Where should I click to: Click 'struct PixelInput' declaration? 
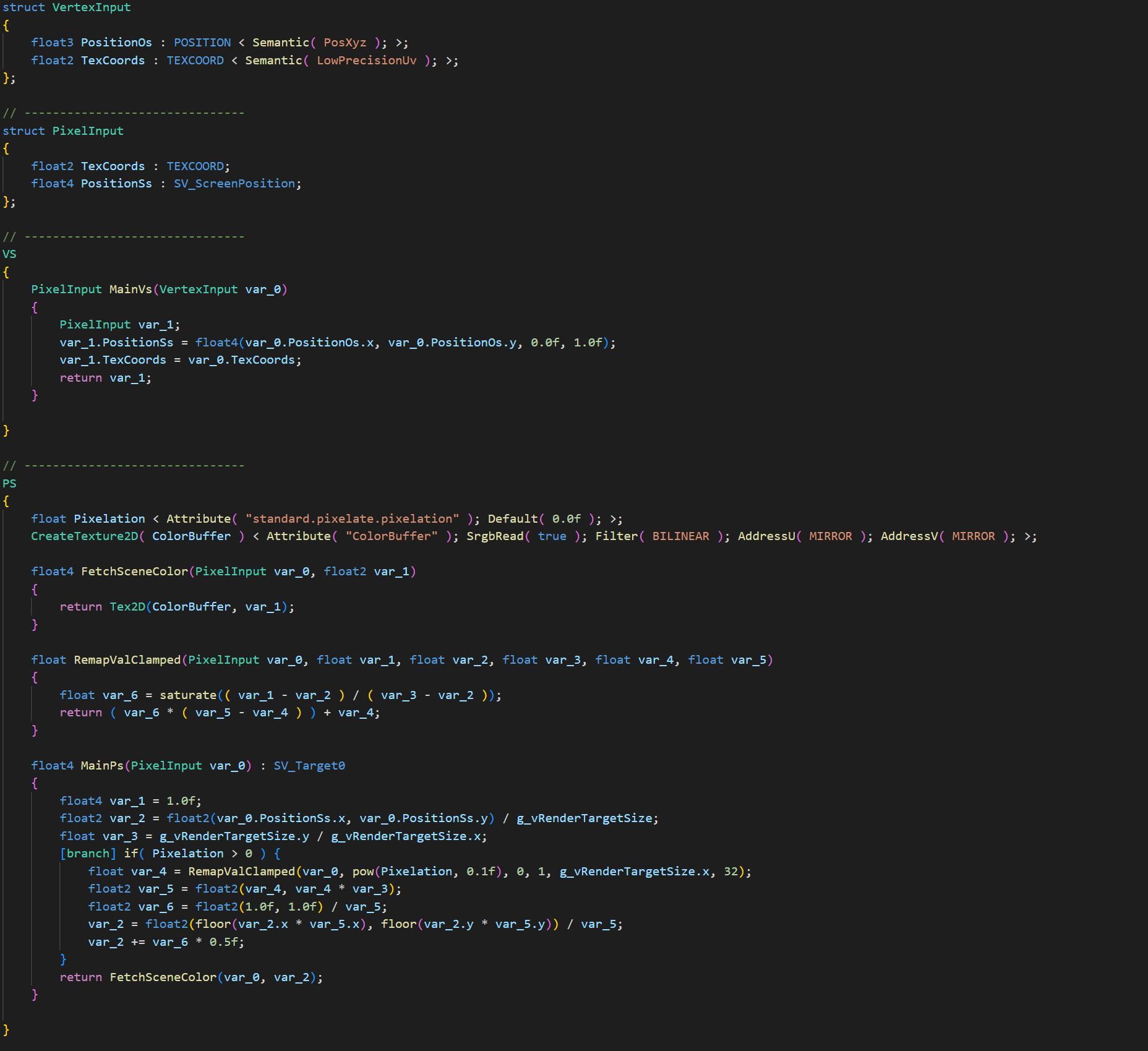click(63, 131)
